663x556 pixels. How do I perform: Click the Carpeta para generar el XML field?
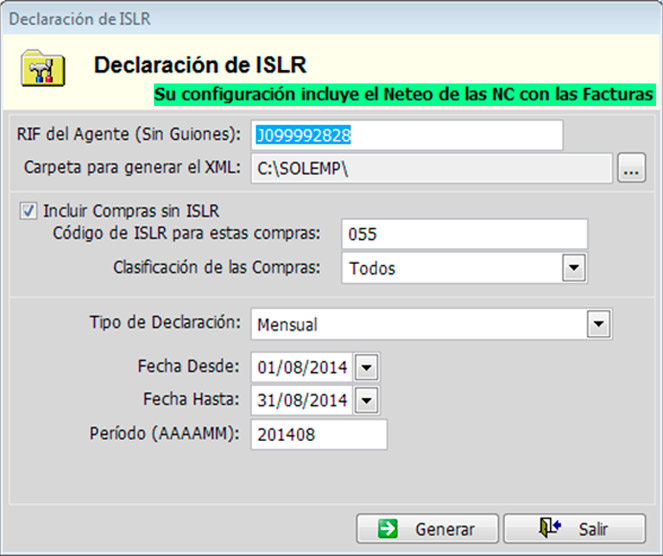click(x=430, y=169)
